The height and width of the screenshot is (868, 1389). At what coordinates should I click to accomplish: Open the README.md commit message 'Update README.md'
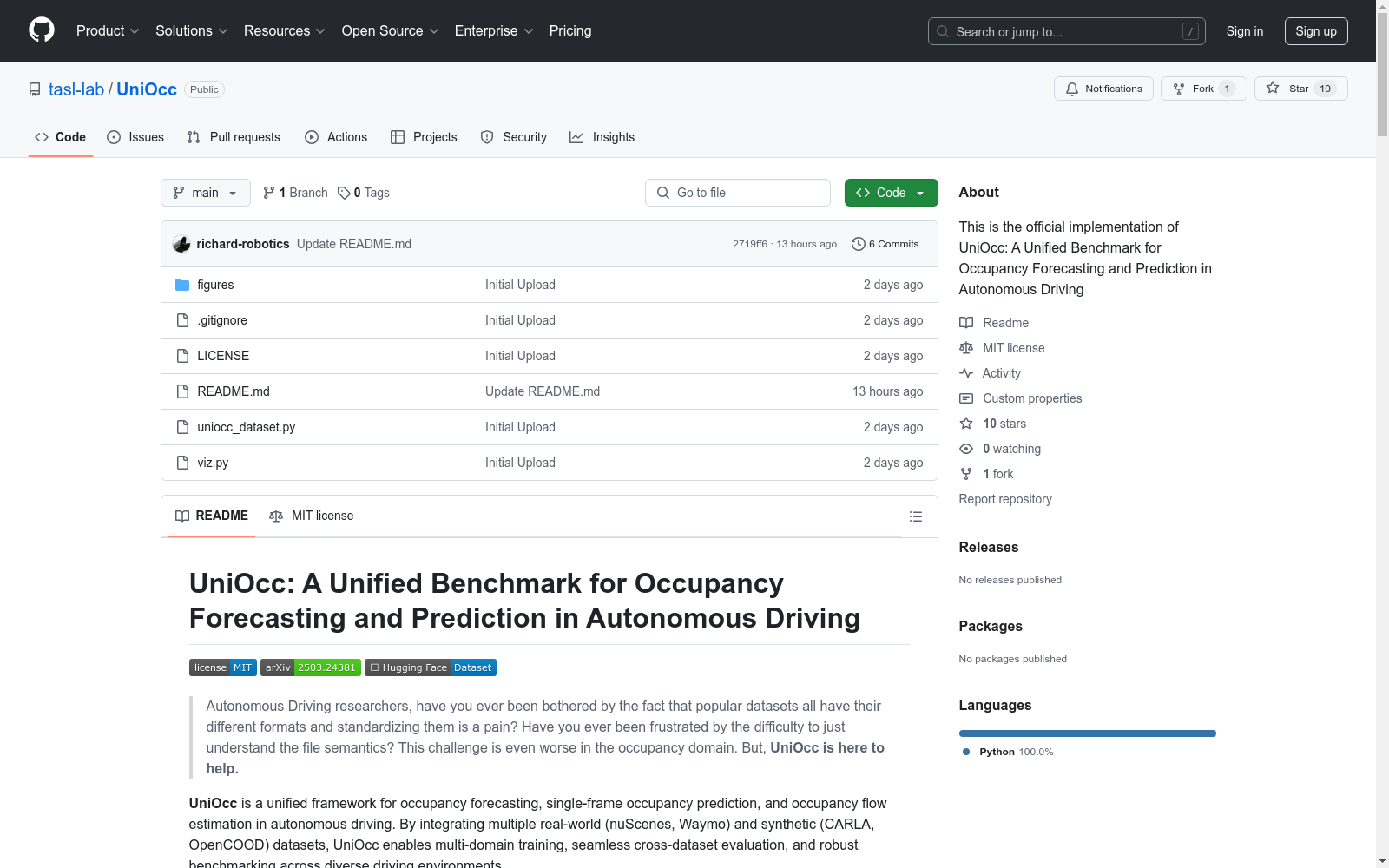(543, 391)
